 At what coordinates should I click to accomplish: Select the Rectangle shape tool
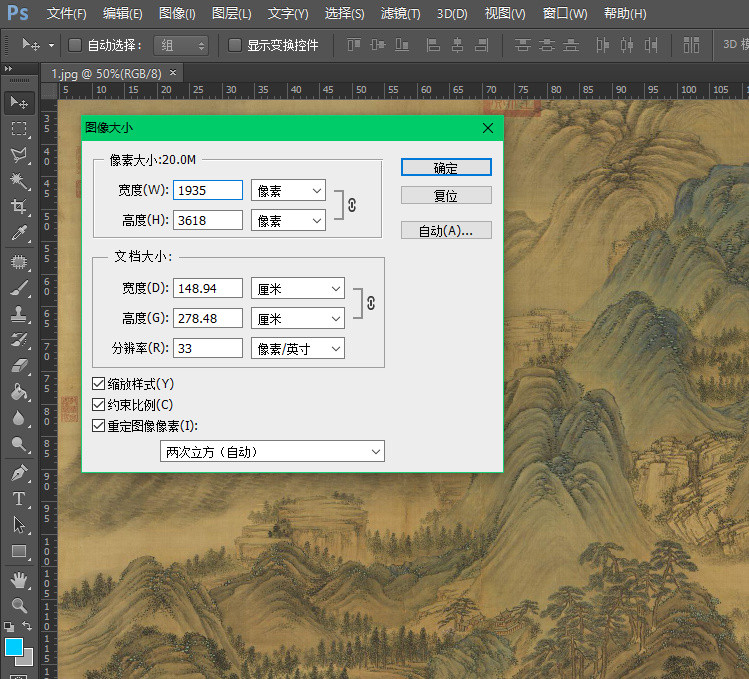[x=19, y=551]
